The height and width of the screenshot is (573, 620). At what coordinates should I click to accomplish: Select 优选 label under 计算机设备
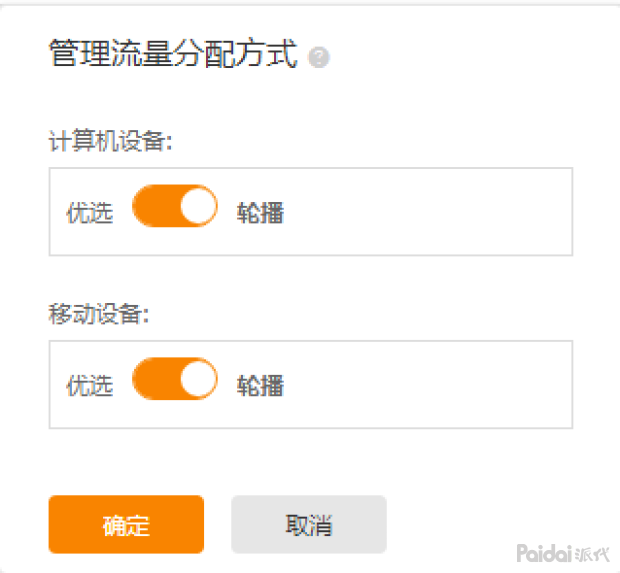[x=89, y=213]
